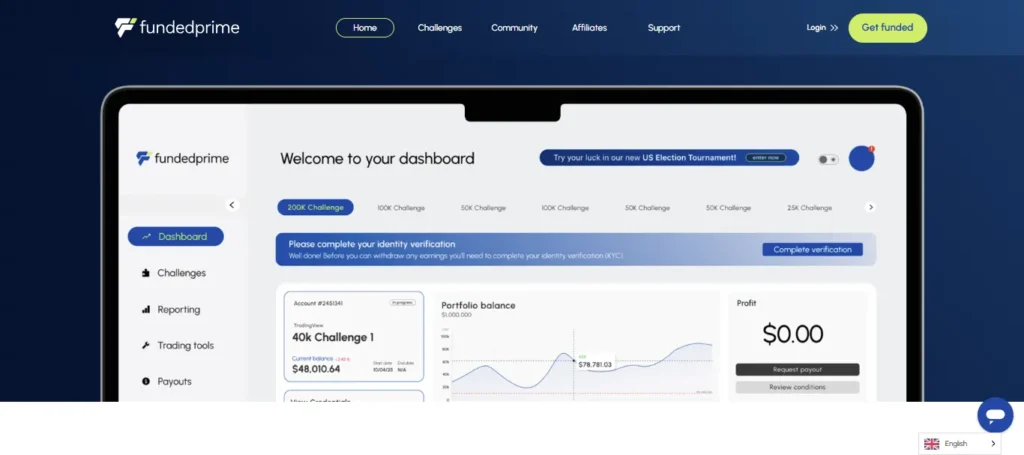The height and width of the screenshot is (455, 1024).
Task: Open the Support nav item
Action: point(664,28)
